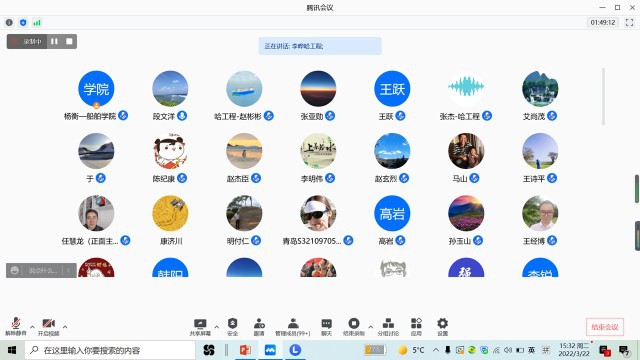Viewport: 640px width, 360px height.
Task: Click the participant grid vertical scrollbar
Action: (603, 96)
